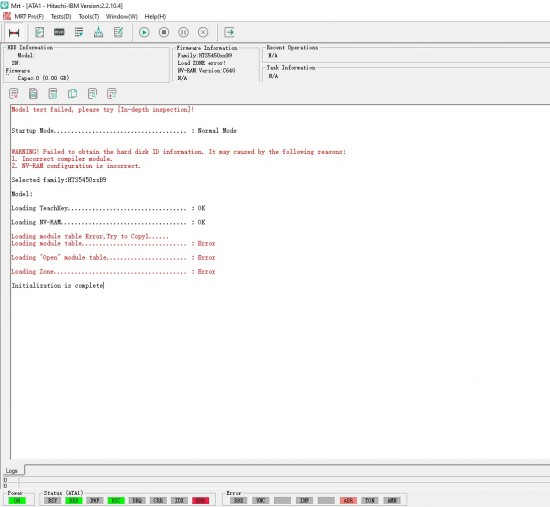Click 'Selected family:HTS5450xxB9' log line

[59, 180]
